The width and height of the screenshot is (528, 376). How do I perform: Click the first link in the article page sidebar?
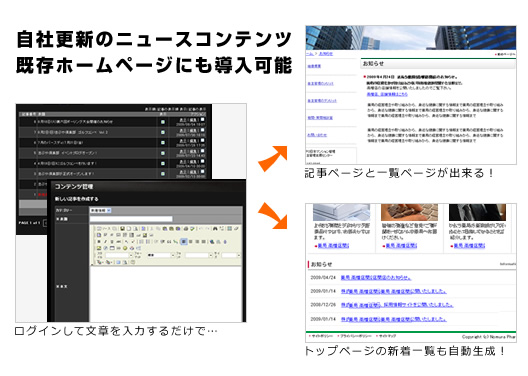pyautogui.click(x=314, y=66)
